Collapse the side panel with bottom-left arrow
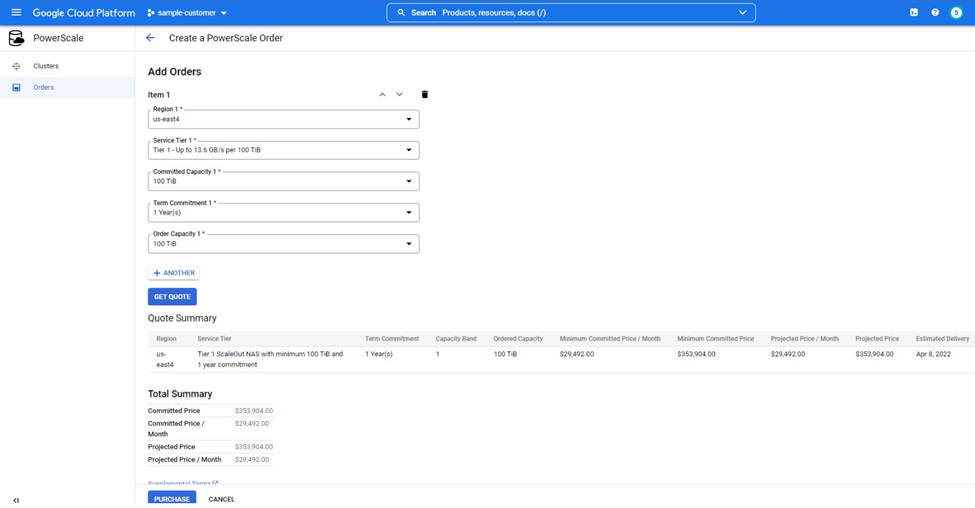The height and width of the screenshot is (508, 975). 16,500
